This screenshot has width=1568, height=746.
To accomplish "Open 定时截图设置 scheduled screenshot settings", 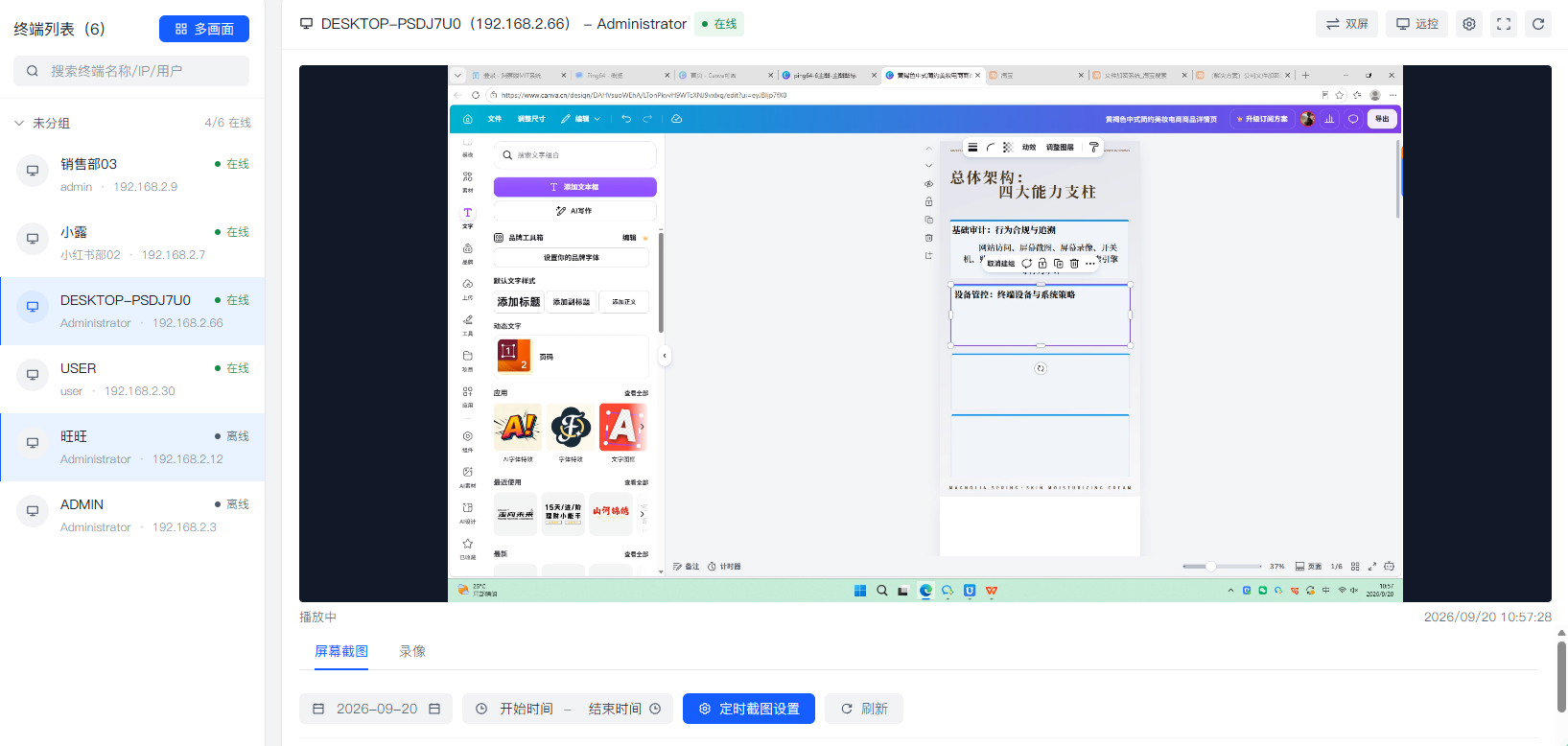I will click(749, 709).
